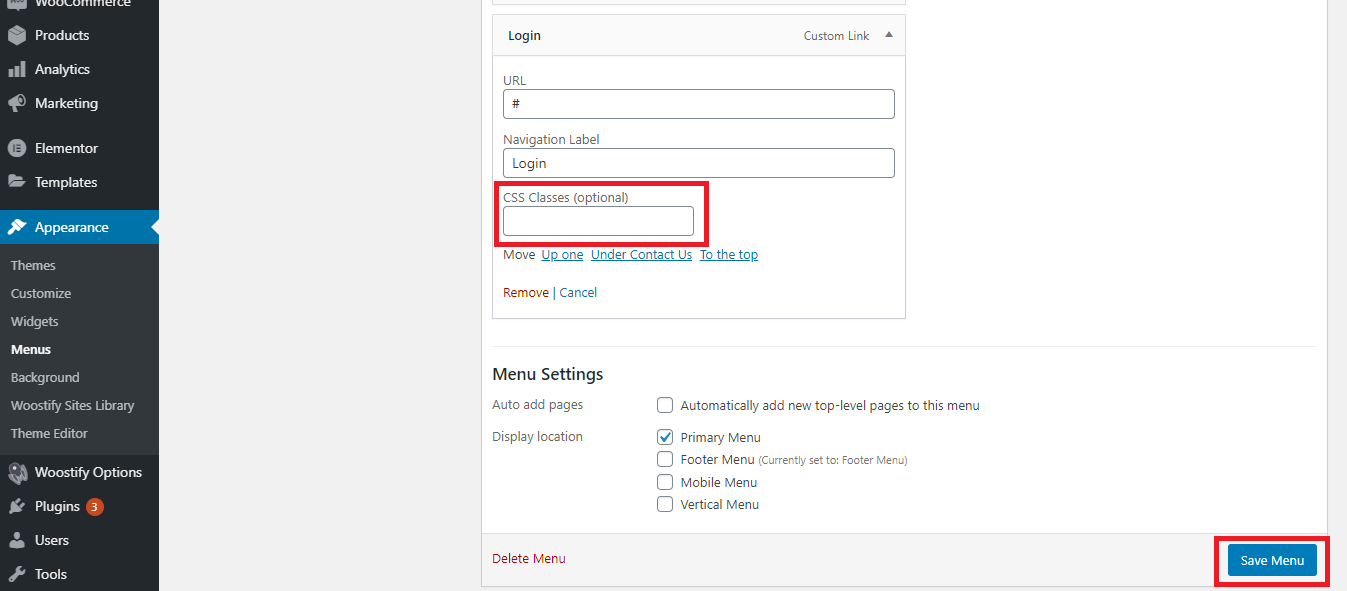Go to Theme Editor under Appearance
Viewport: 1347px width, 591px height.
click(x=49, y=433)
